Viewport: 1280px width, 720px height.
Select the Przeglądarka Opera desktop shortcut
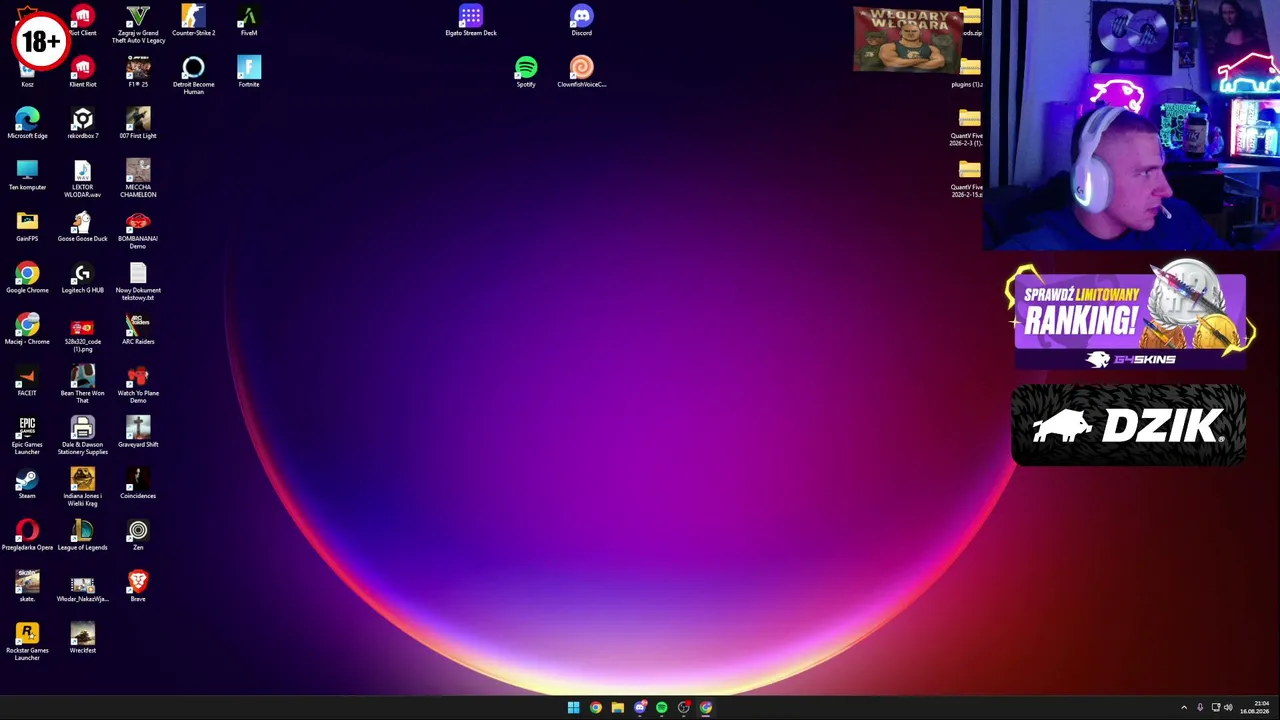[27, 535]
